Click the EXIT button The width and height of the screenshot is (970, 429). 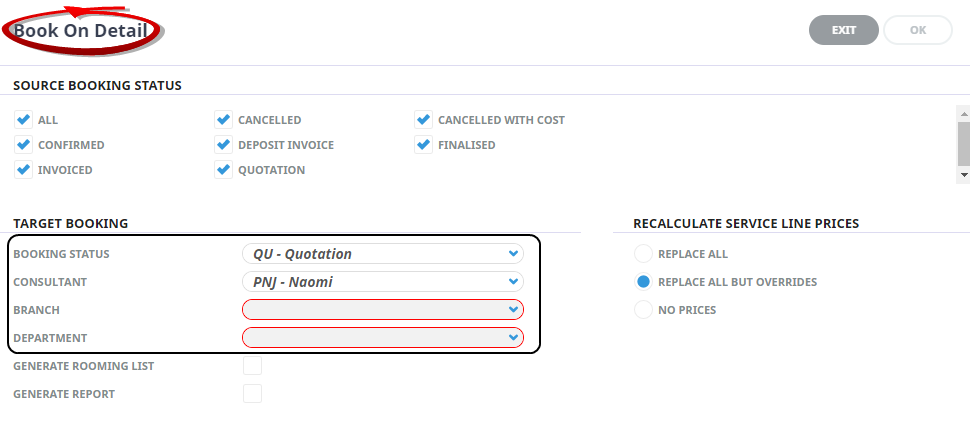[843, 30]
